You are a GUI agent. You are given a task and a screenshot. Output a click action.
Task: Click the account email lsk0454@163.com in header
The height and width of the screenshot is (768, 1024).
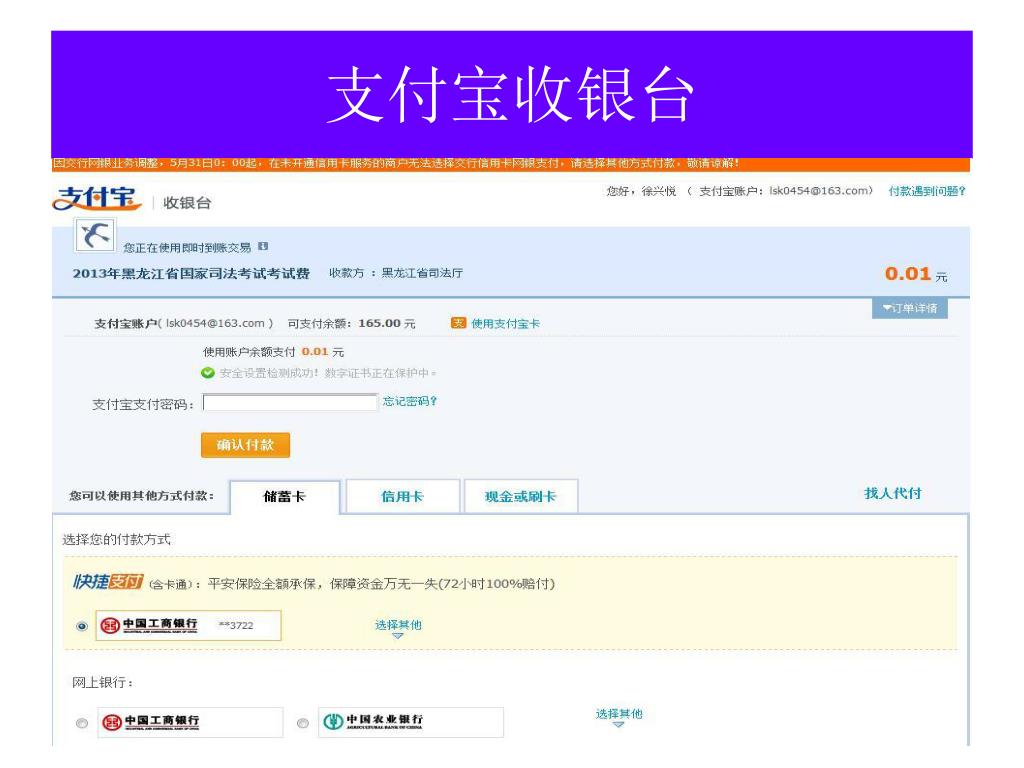point(819,191)
